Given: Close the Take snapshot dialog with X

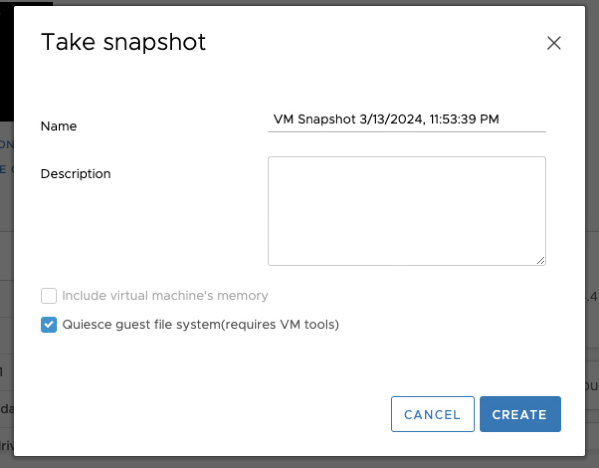Looking at the screenshot, I should pyautogui.click(x=554, y=43).
